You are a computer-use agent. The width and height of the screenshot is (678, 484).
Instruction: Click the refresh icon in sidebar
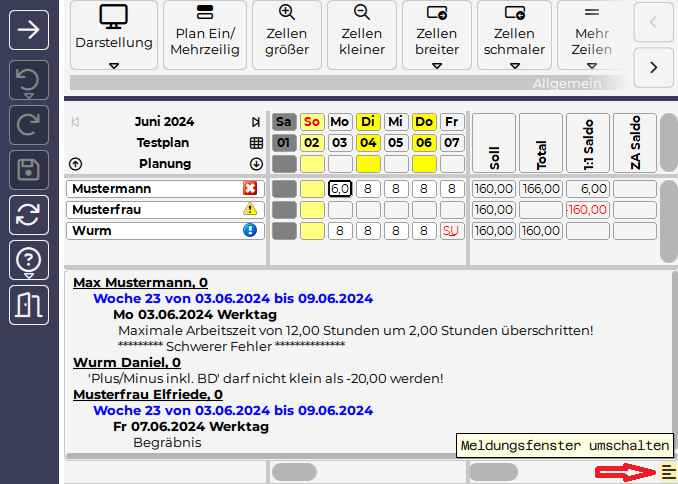pyautogui.click(x=29, y=214)
